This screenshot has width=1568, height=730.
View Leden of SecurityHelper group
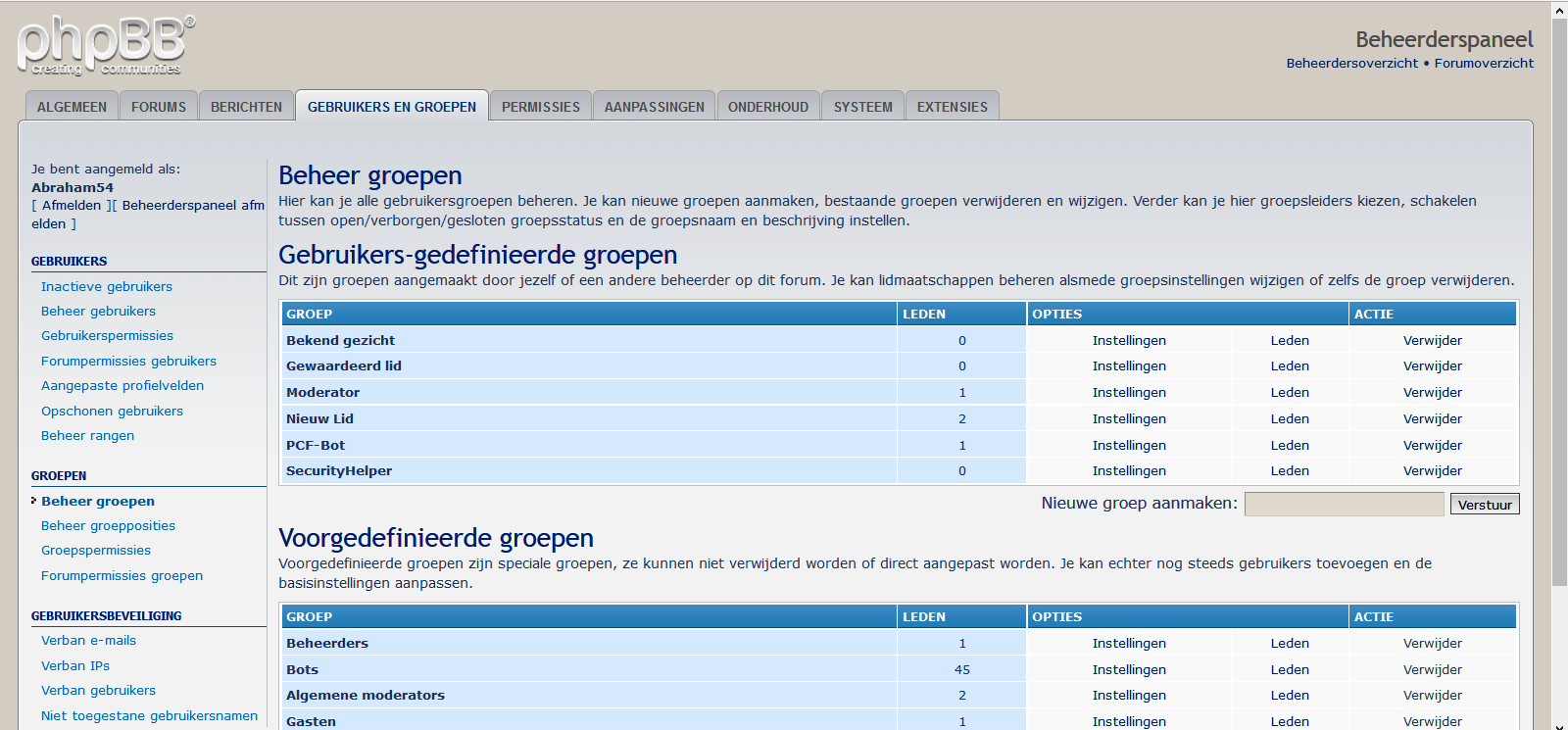[x=1290, y=470]
